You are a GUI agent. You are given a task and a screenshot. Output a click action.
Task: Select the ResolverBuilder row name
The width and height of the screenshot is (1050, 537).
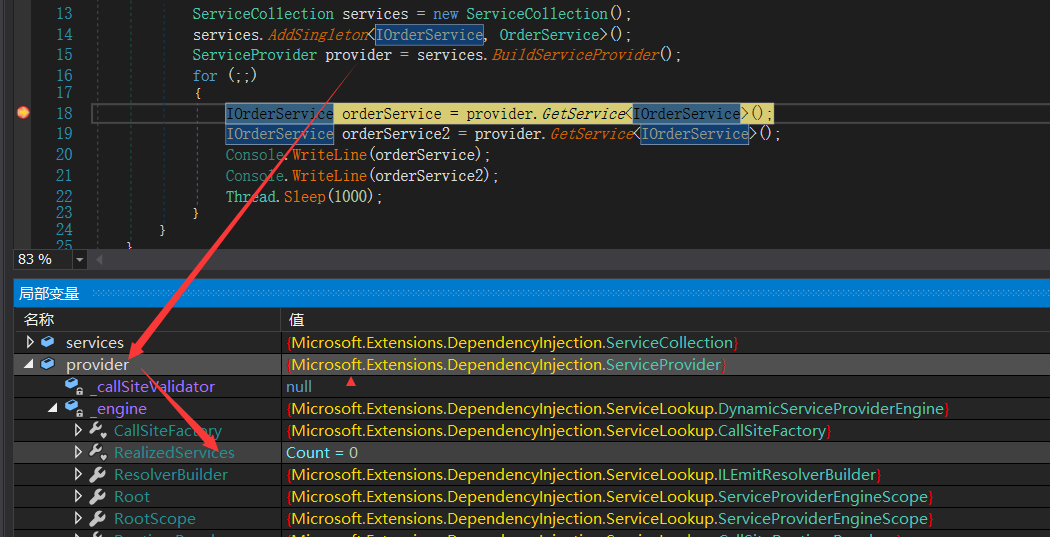[171, 475]
